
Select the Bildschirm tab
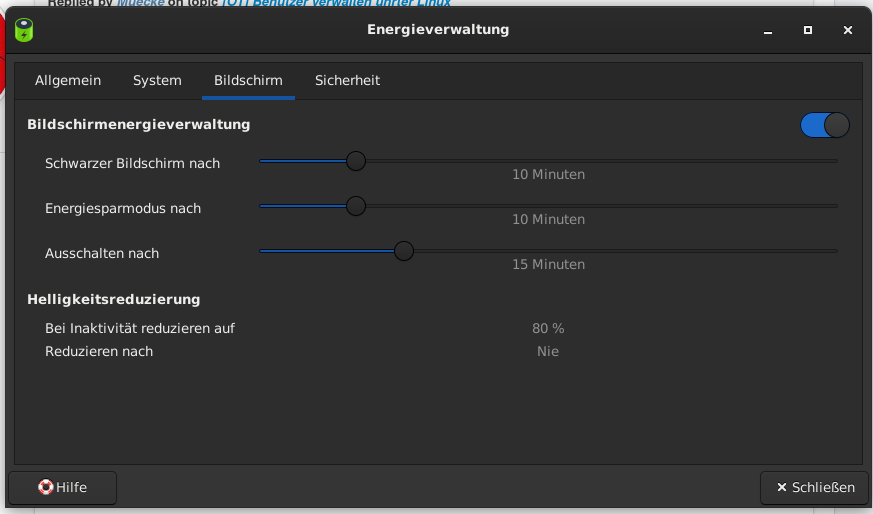(x=248, y=81)
